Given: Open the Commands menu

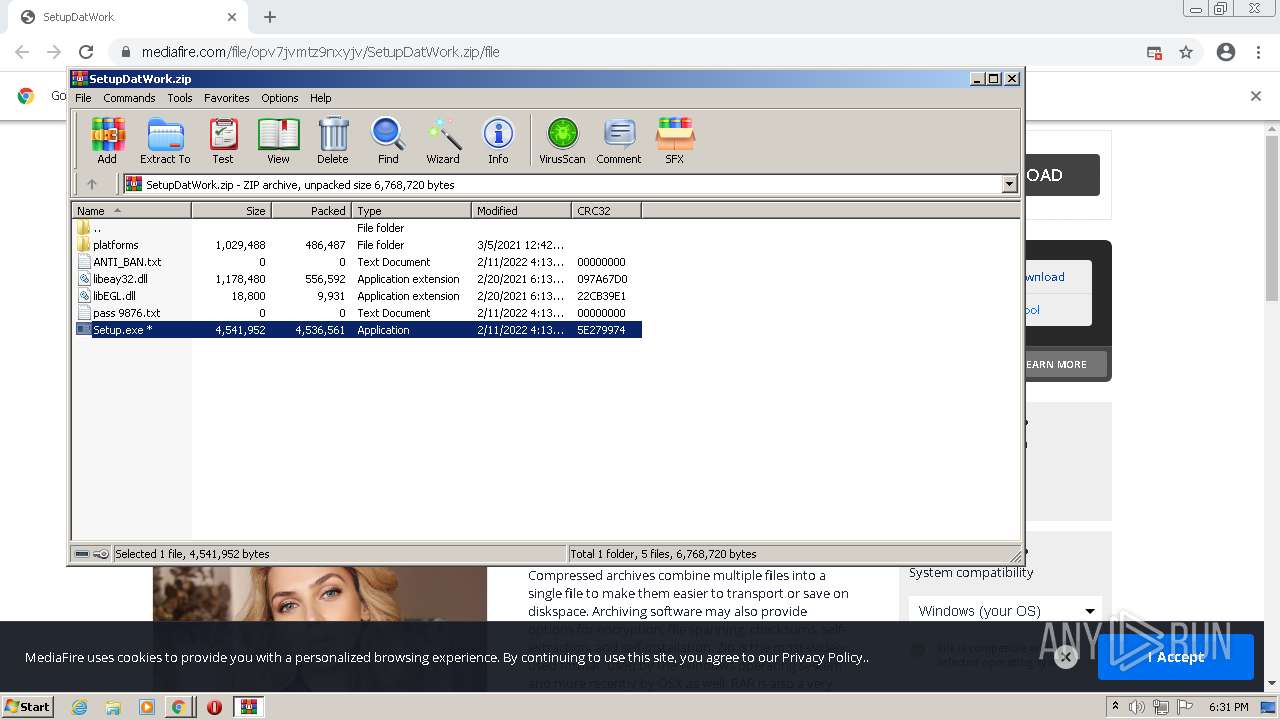Looking at the screenshot, I should [129, 98].
